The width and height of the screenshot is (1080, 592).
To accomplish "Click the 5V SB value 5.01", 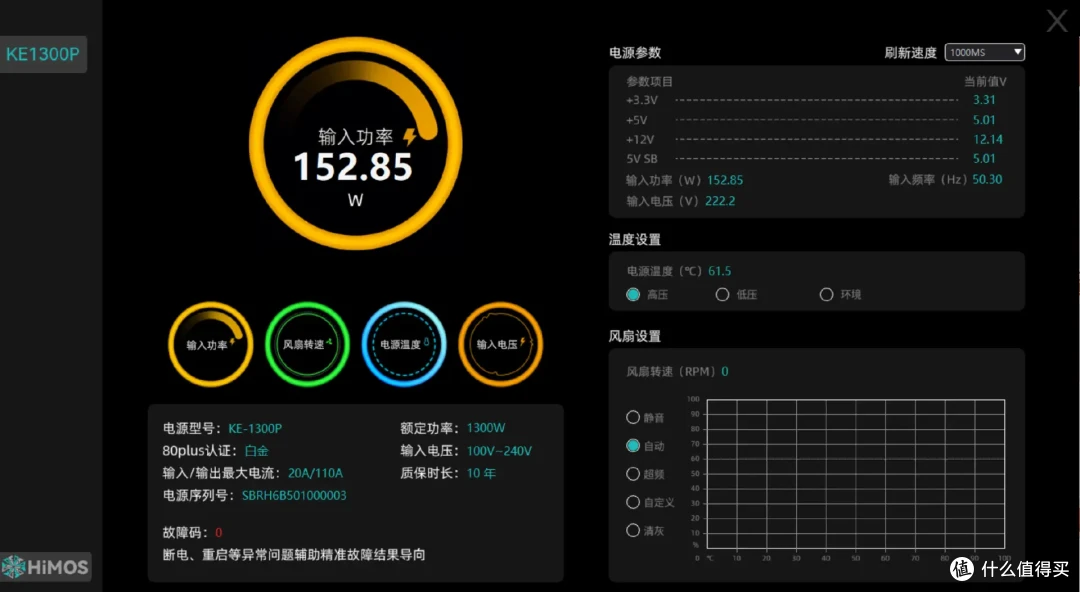I will 984,159.
